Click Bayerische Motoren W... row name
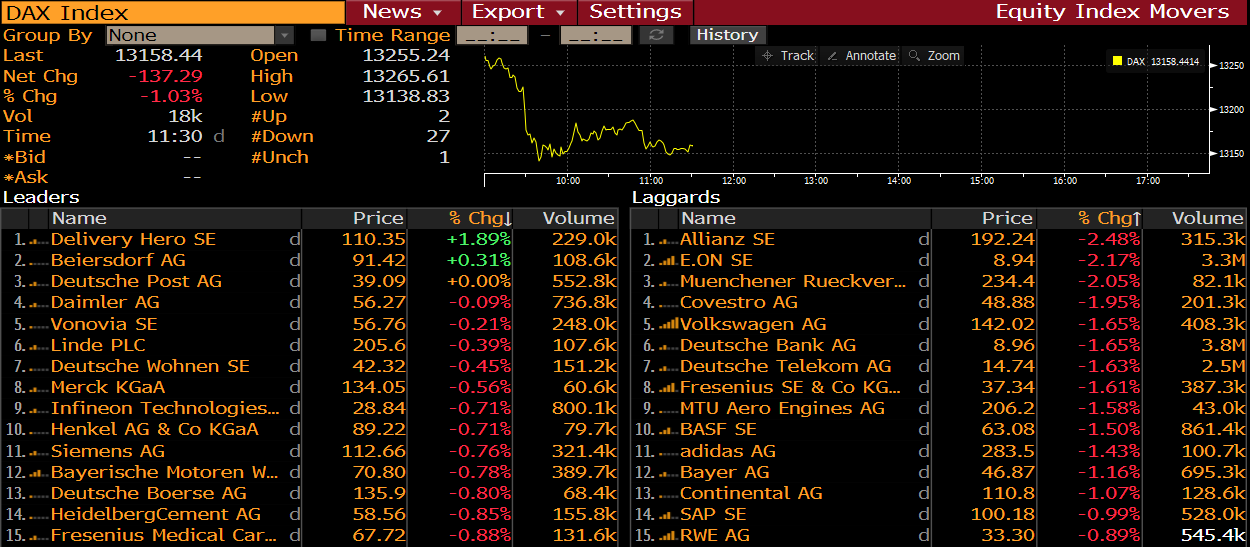 pos(164,473)
